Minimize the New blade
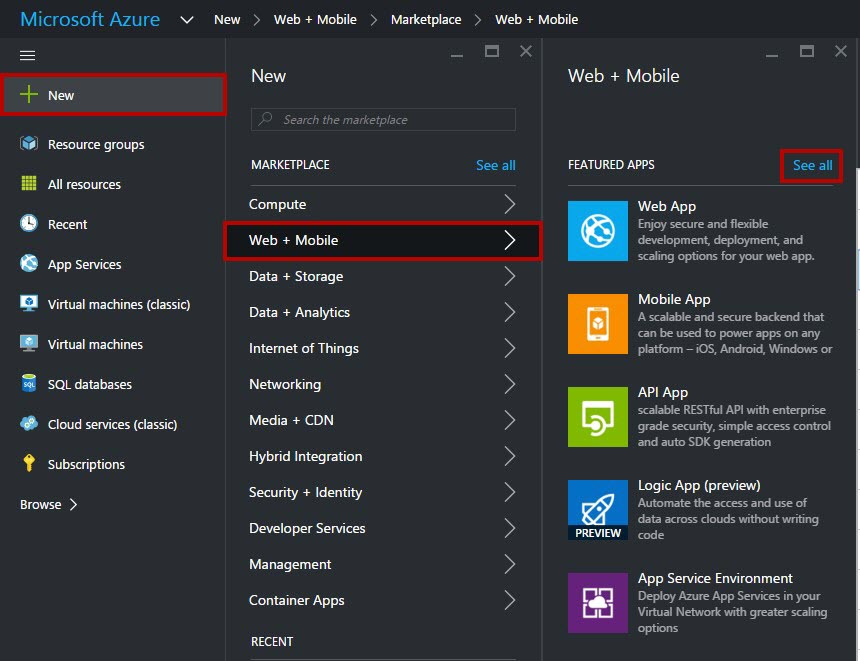This screenshot has height=661, width=860. click(x=457, y=55)
